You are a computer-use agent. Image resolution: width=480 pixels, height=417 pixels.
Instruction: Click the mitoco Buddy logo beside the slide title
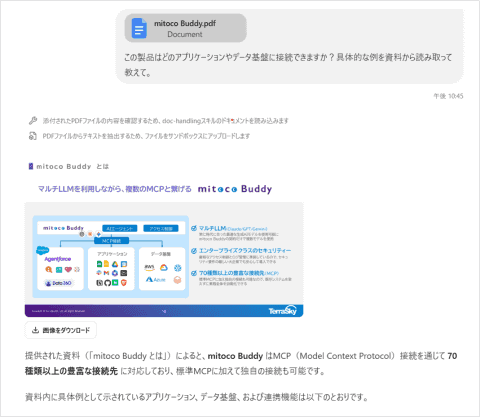235,189
